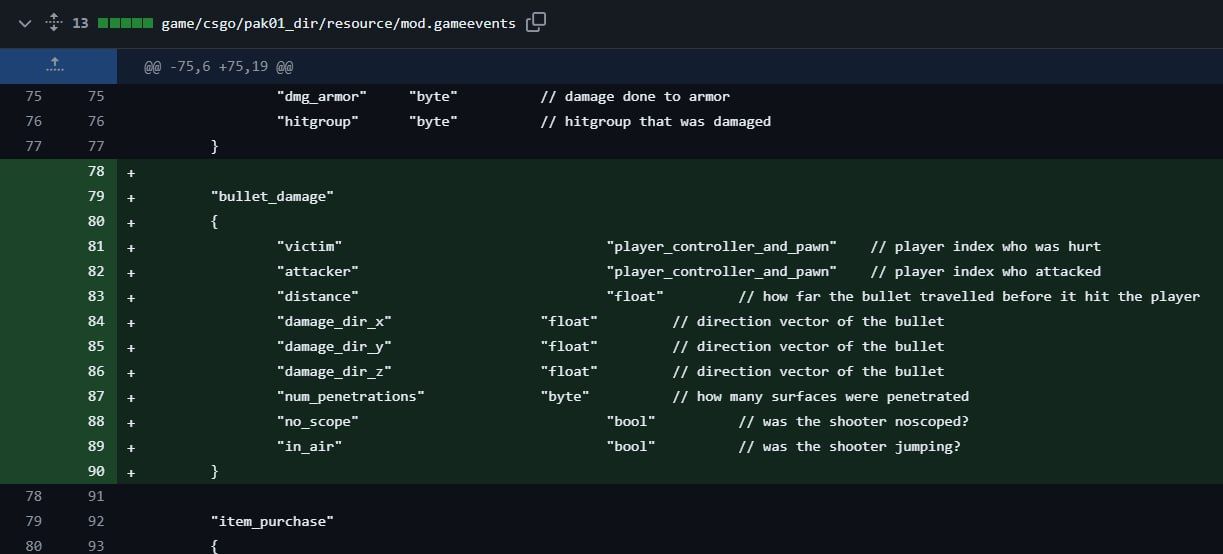The width and height of the screenshot is (1223, 554).
Task: Click the "damage_dir_x" key
Action: click(x=334, y=321)
